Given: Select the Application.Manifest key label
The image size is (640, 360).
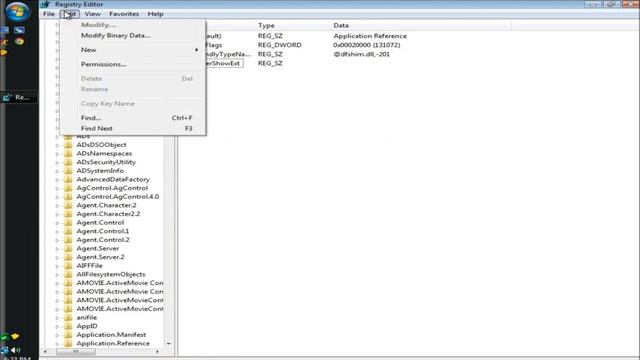Looking at the screenshot, I should point(111,335).
